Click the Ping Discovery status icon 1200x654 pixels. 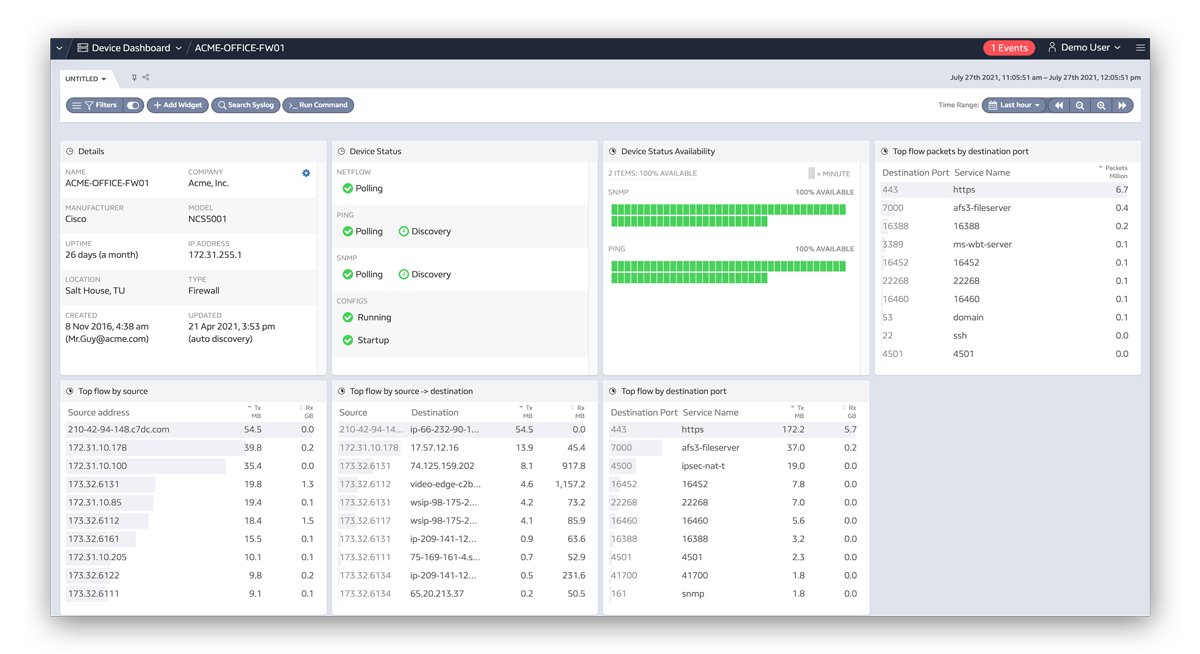pos(404,231)
